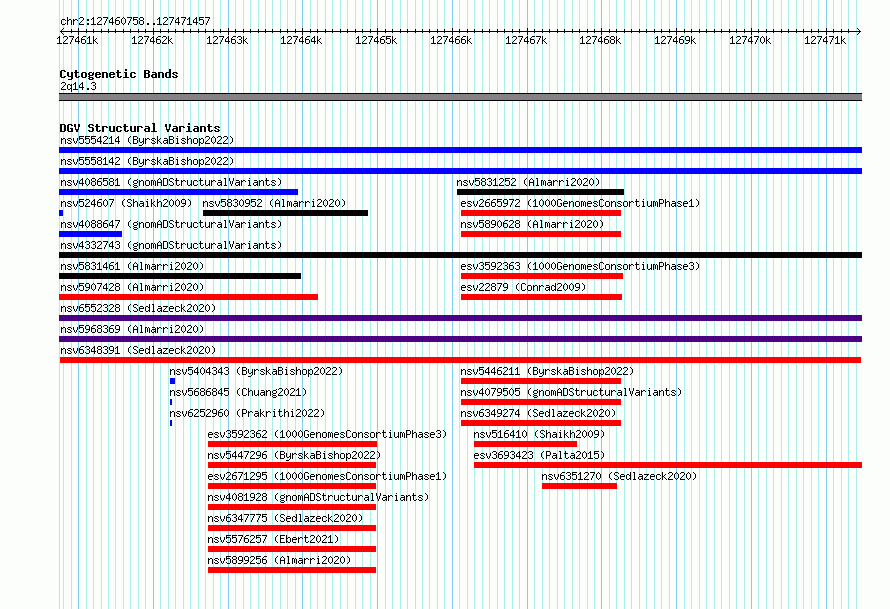Image resolution: width=890 pixels, height=609 pixels.
Task: Select nsv4079505 (gnomADStructuralVariants) label
Action: coord(571,392)
